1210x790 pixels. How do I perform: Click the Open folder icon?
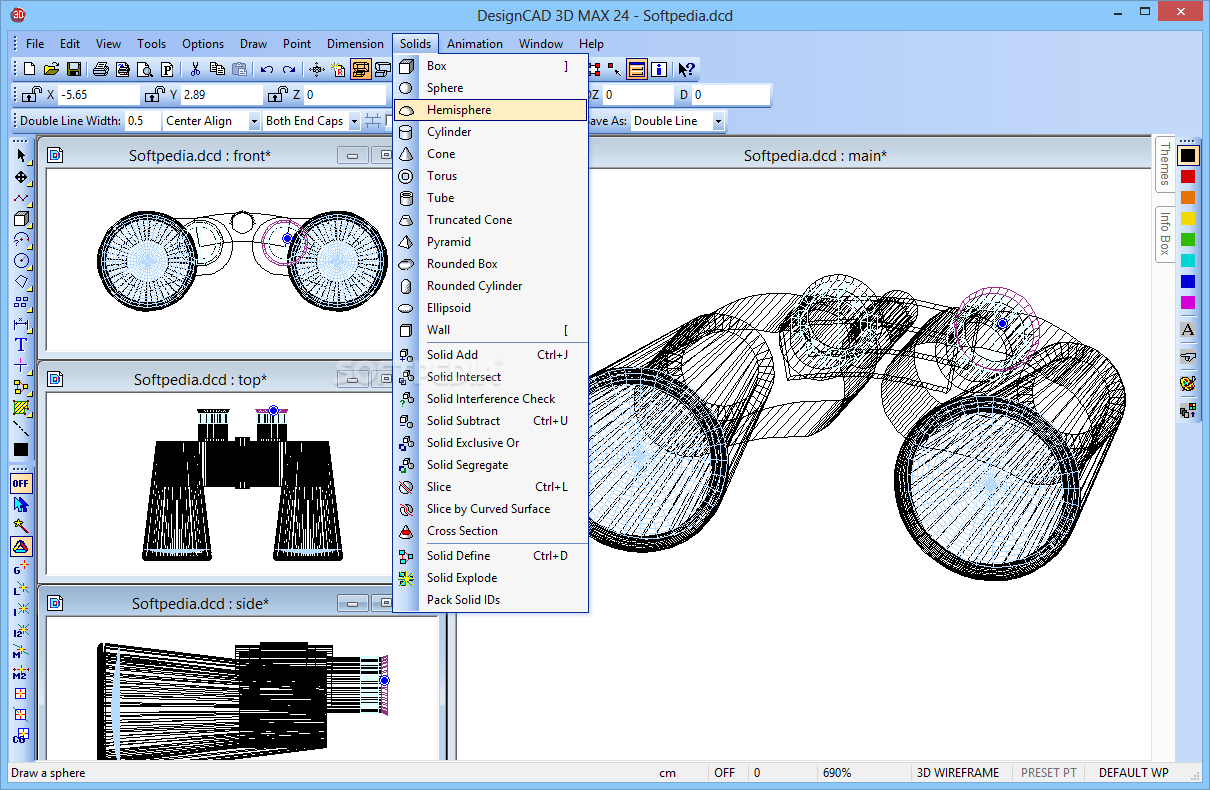click(52, 69)
